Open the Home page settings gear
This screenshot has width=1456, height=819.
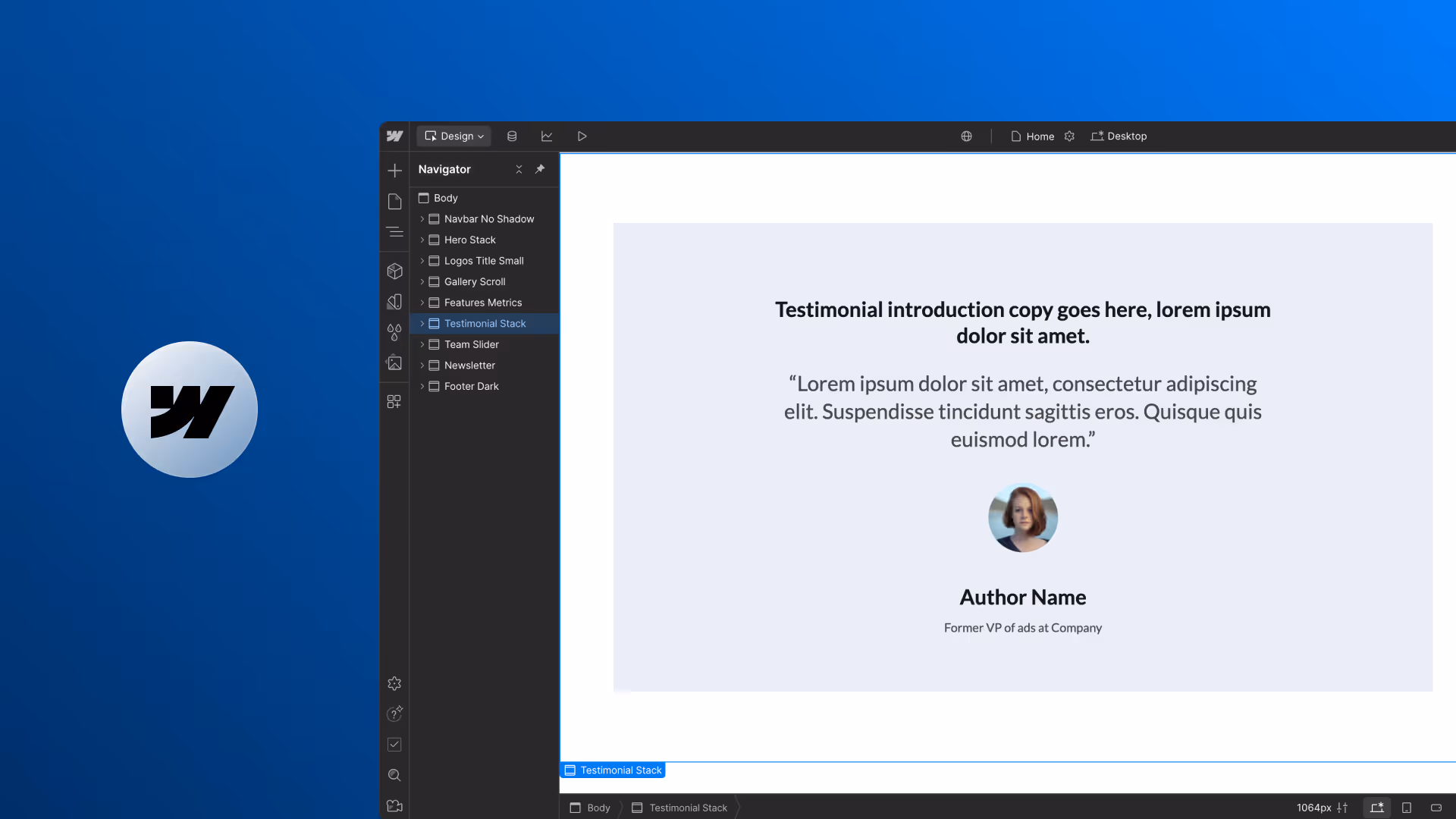(x=1069, y=136)
